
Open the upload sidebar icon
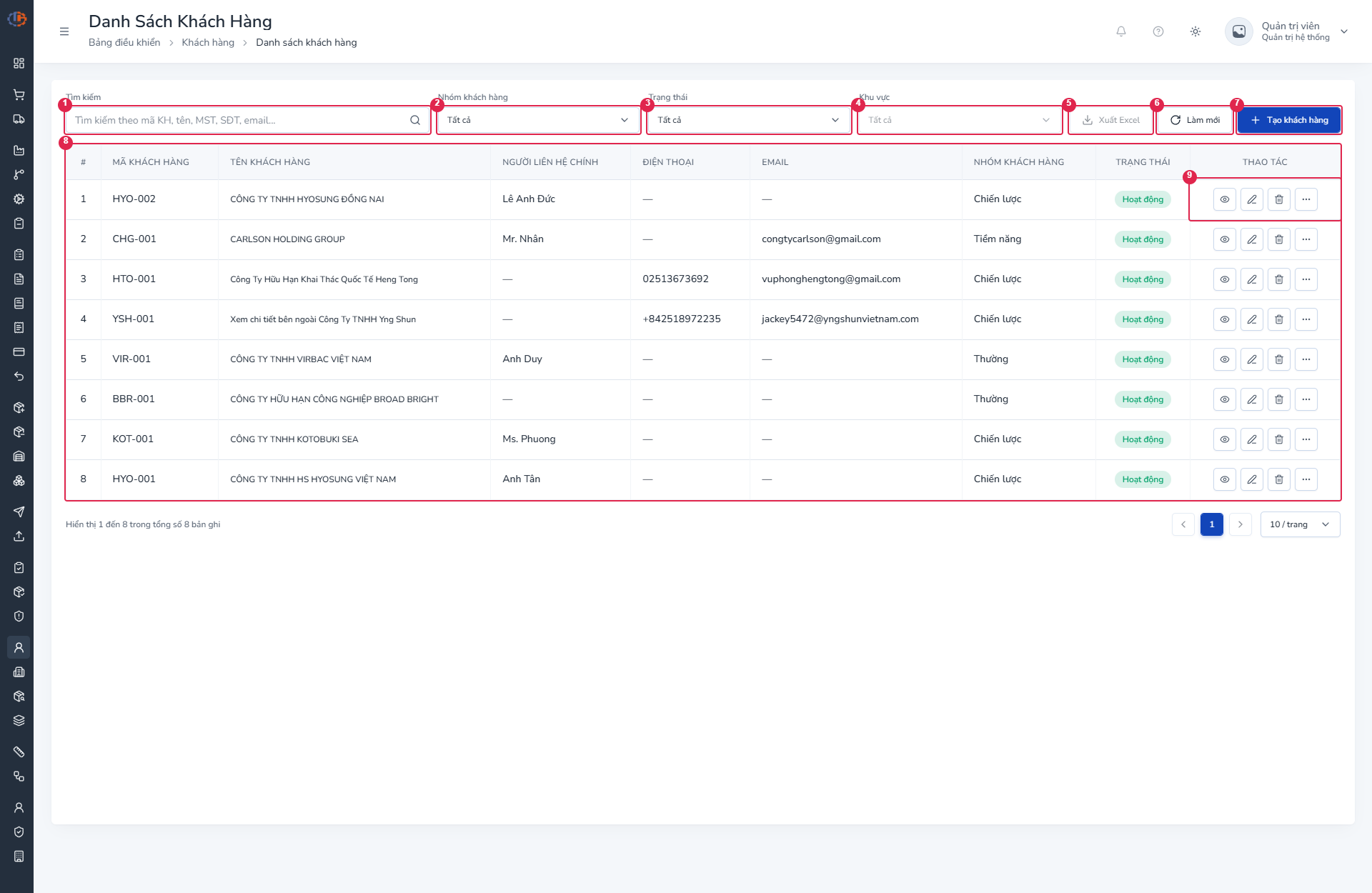[19, 536]
